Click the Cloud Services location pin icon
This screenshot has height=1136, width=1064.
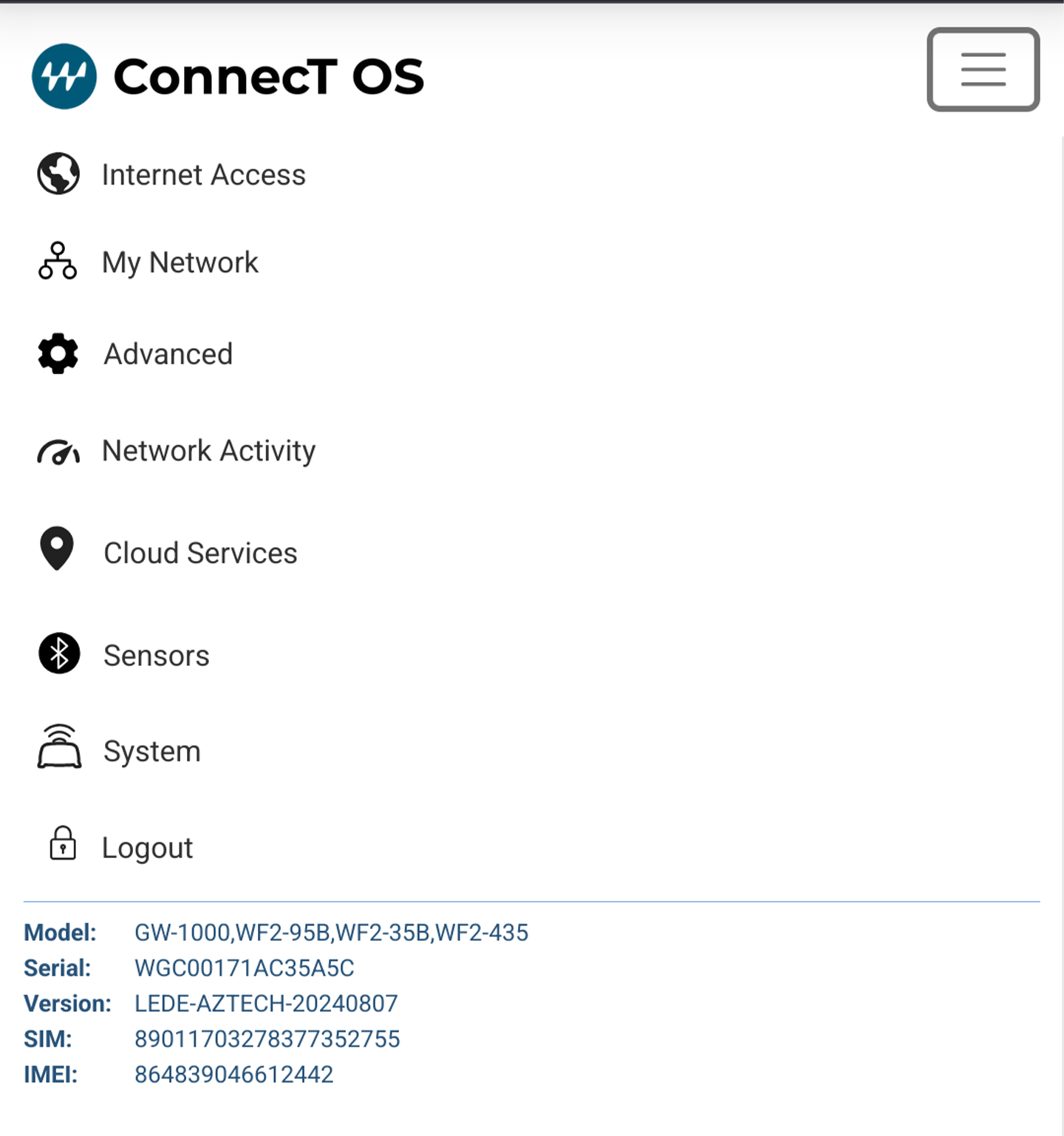click(57, 548)
